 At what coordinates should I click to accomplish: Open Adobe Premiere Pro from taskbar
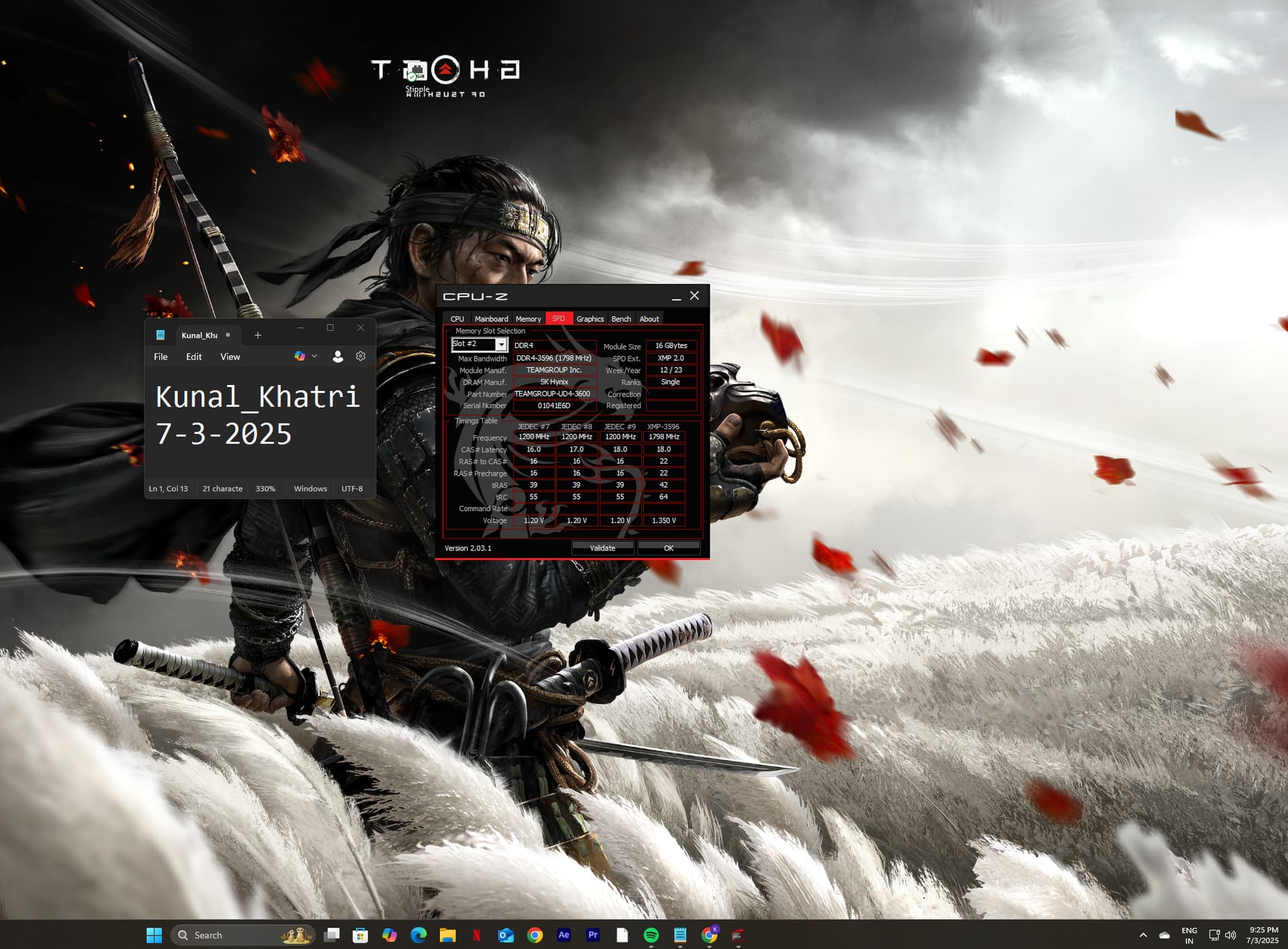tap(593, 935)
